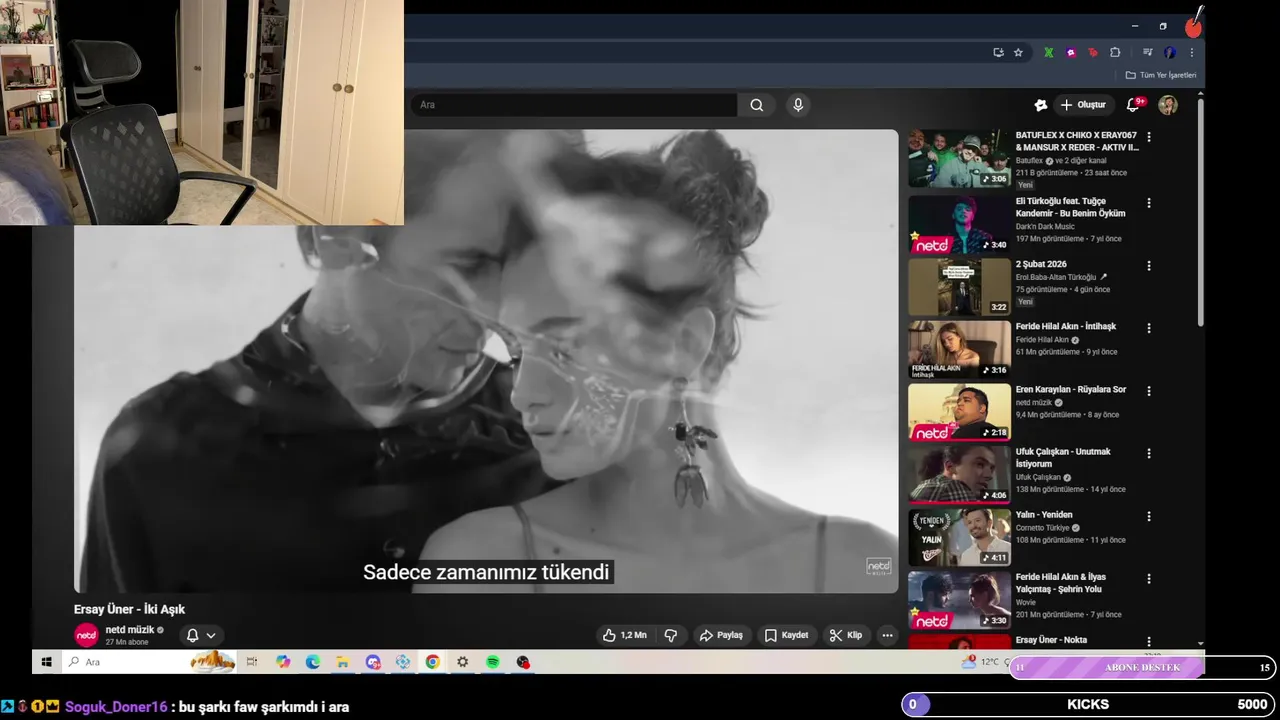Open the red Tp browser extension
Image resolution: width=1280 pixels, height=720 pixels.
tap(1093, 52)
